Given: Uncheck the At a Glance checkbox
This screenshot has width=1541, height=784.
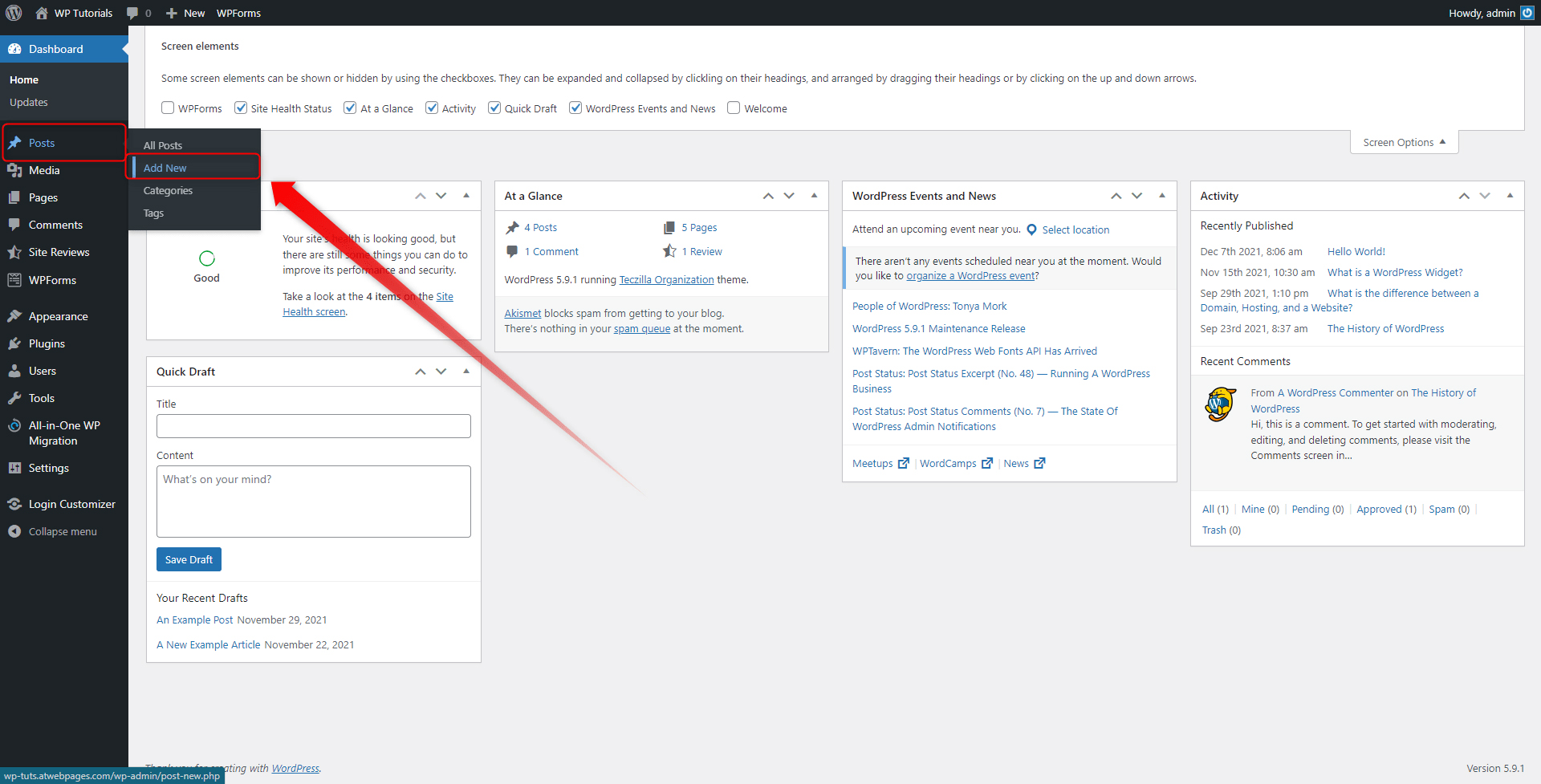Looking at the screenshot, I should (350, 108).
